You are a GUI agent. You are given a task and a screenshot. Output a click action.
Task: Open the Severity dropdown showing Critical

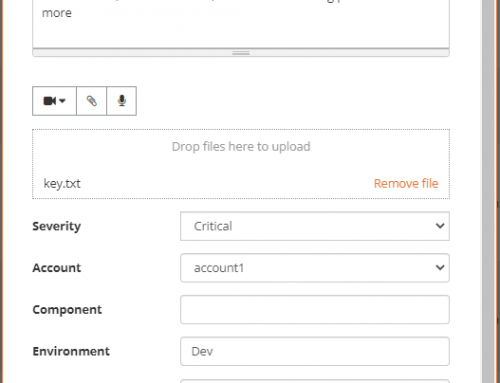point(315,226)
